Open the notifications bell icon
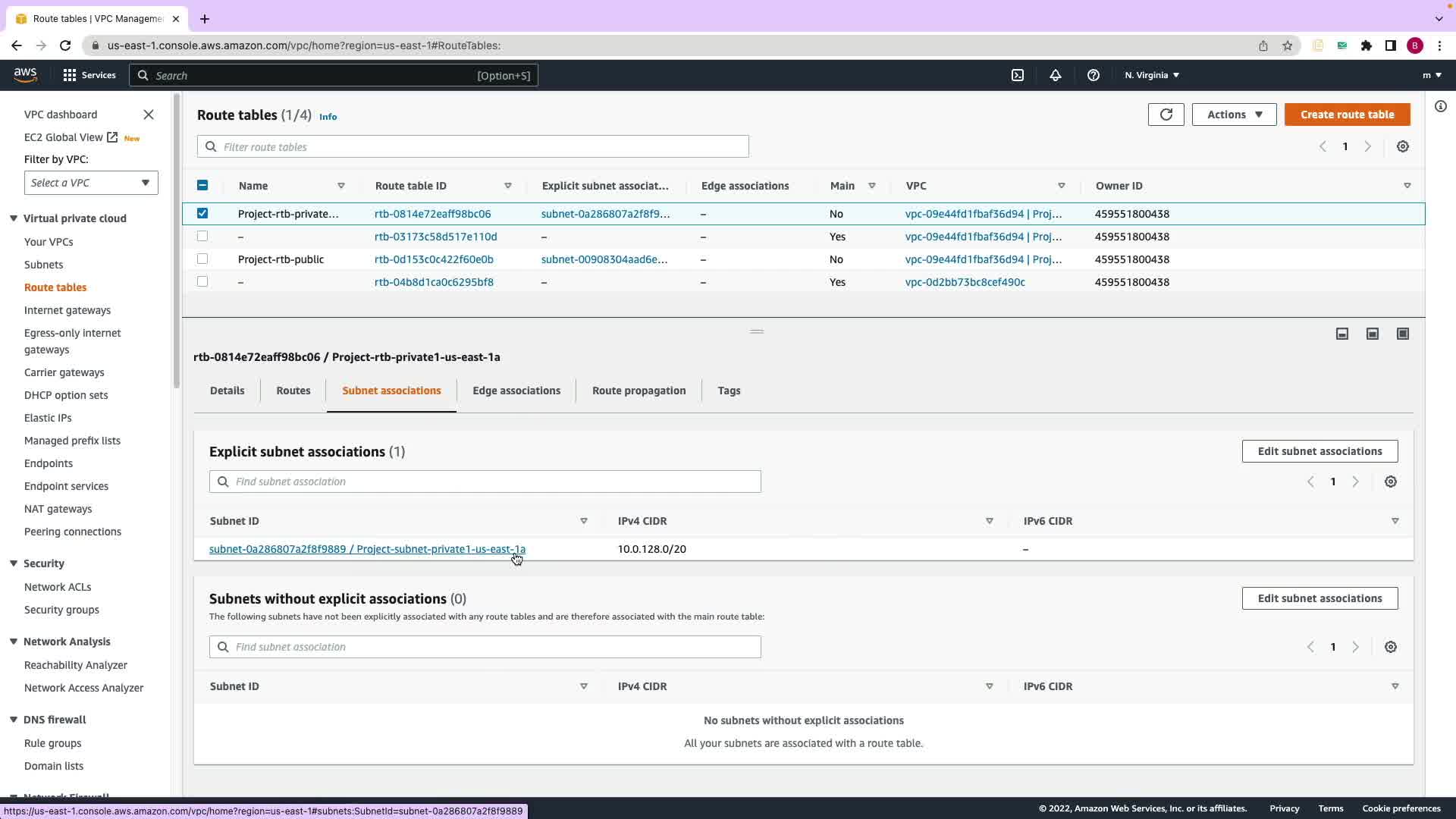The image size is (1456, 819). point(1055,75)
